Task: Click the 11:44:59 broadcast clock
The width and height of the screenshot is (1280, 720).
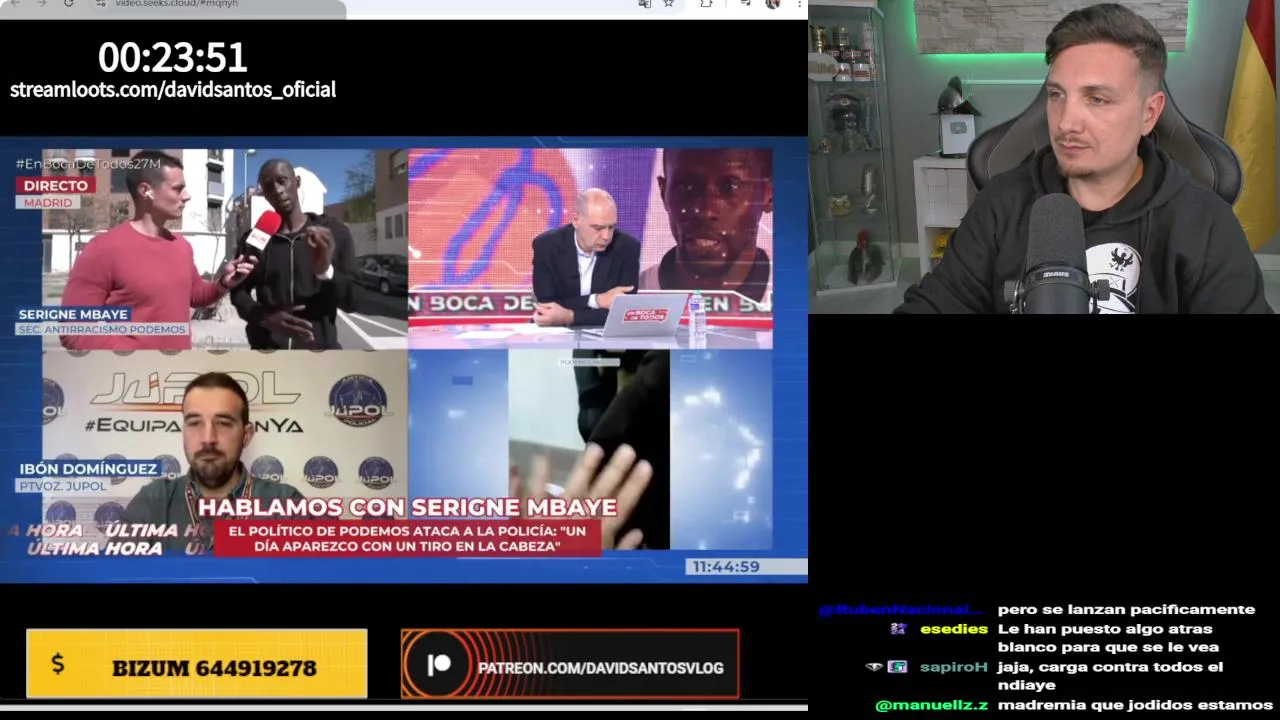Action: click(x=726, y=566)
